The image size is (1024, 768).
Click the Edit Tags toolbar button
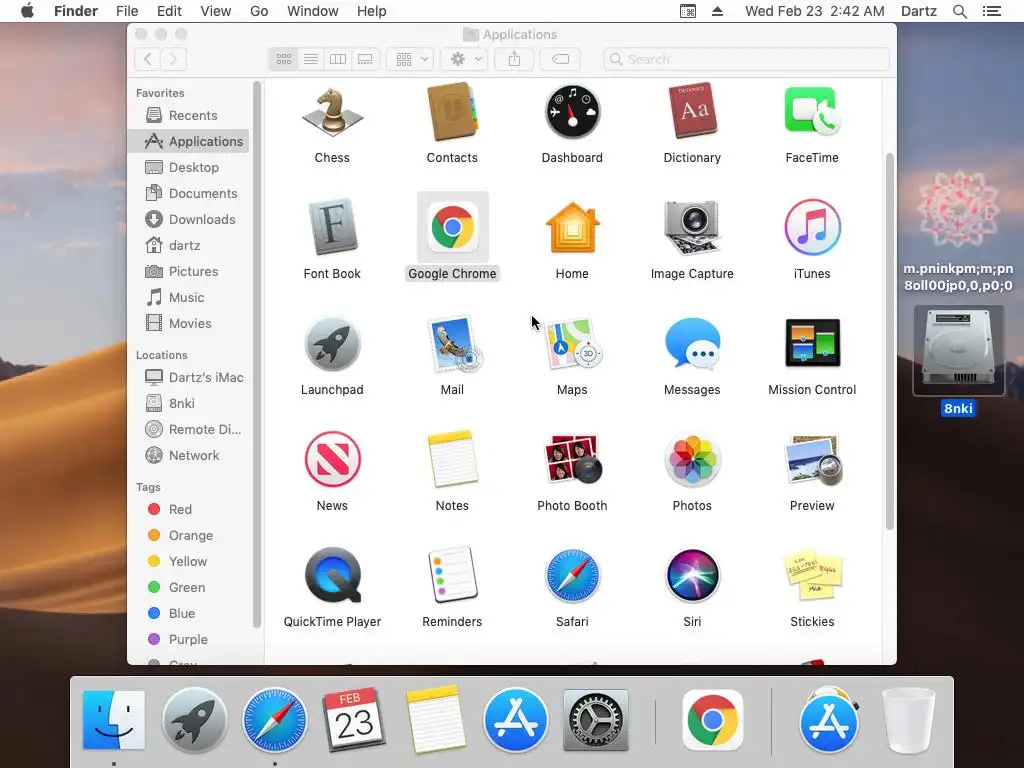coord(560,59)
